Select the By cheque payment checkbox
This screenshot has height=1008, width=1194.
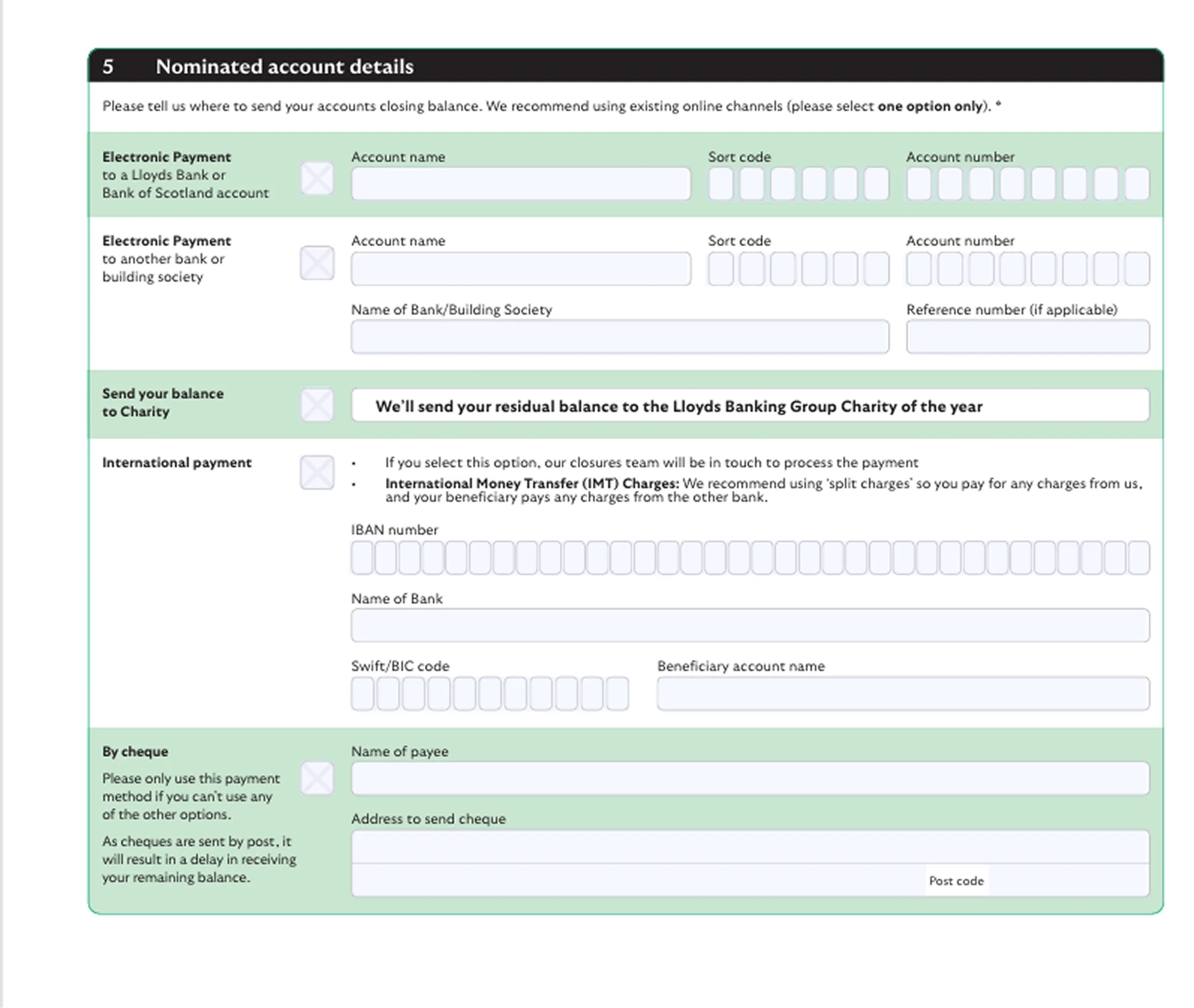point(317,778)
